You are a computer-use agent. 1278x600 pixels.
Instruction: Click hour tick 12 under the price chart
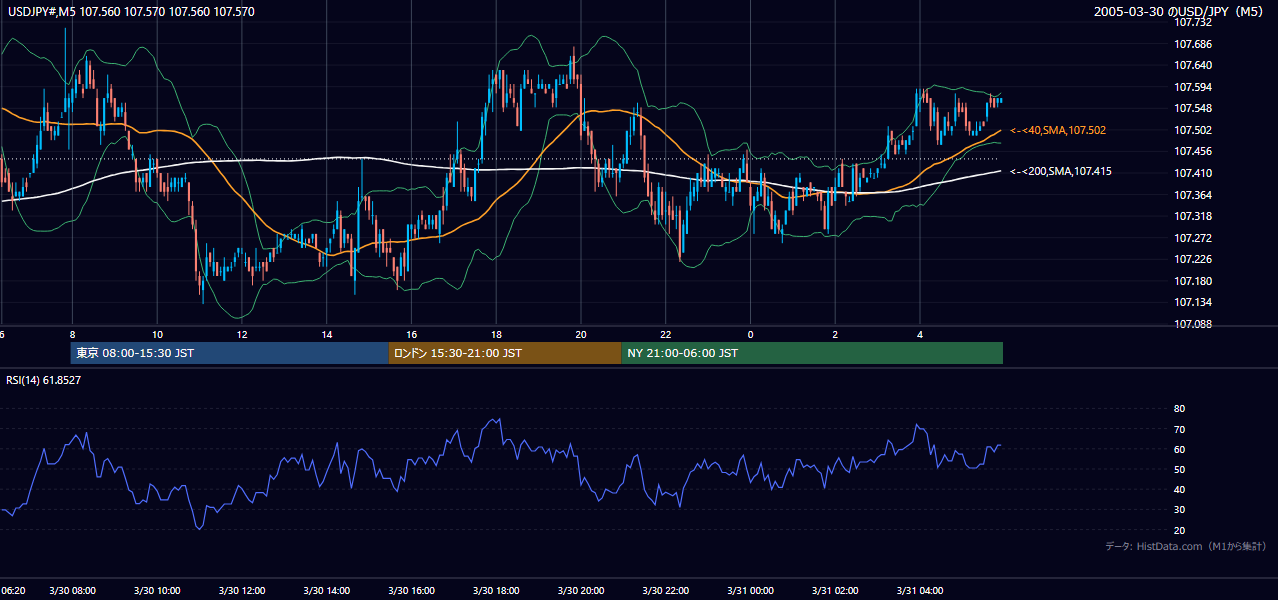(242, 333)
